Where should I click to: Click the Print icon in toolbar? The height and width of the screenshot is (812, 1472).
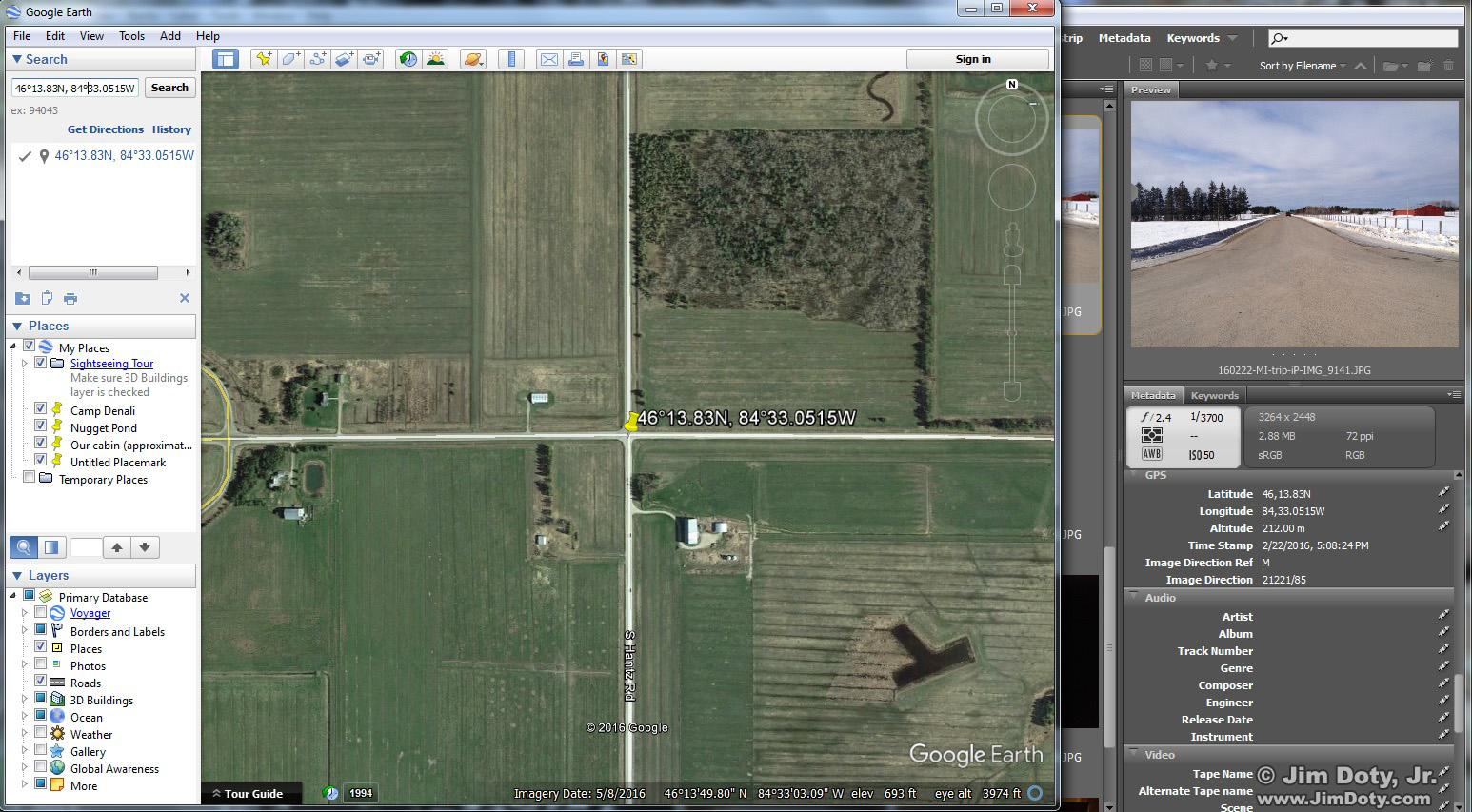click(576, 59)
